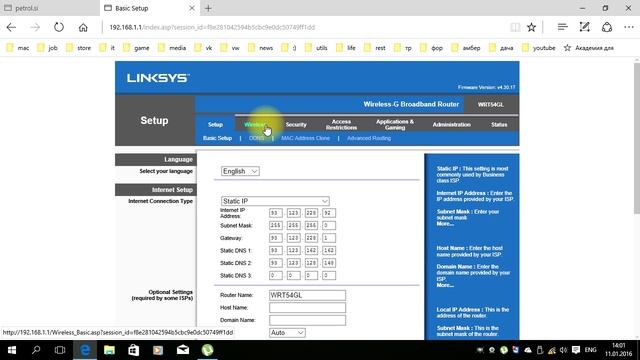The height and width of the screenshot is (360, 640).
Task: Open the Administration tab
Action: tap(451, 124)
